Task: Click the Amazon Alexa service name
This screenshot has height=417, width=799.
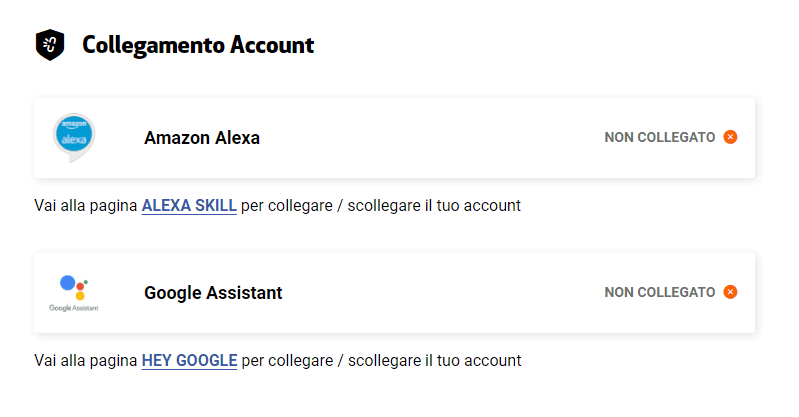Action: pos(202,138)
